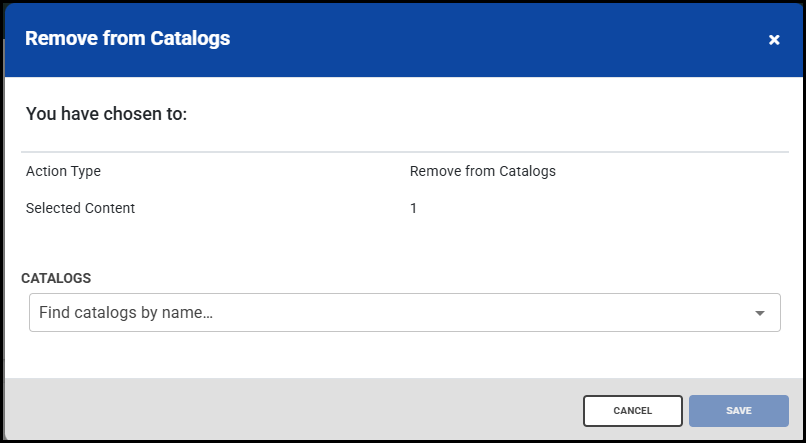806x443 pixels.
Task: Click the Remove from Catalogs action value
Action: [482, 171]
